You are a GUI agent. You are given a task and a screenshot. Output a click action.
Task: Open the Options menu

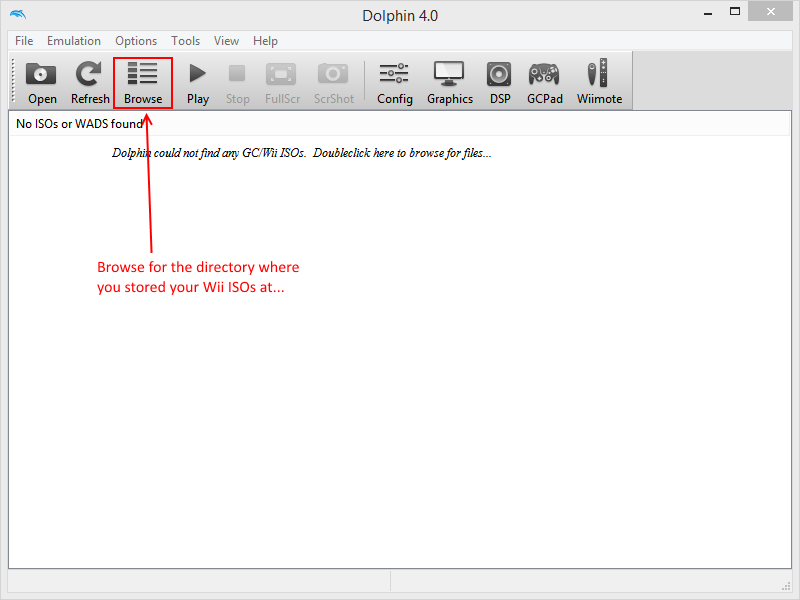(136, 41)
